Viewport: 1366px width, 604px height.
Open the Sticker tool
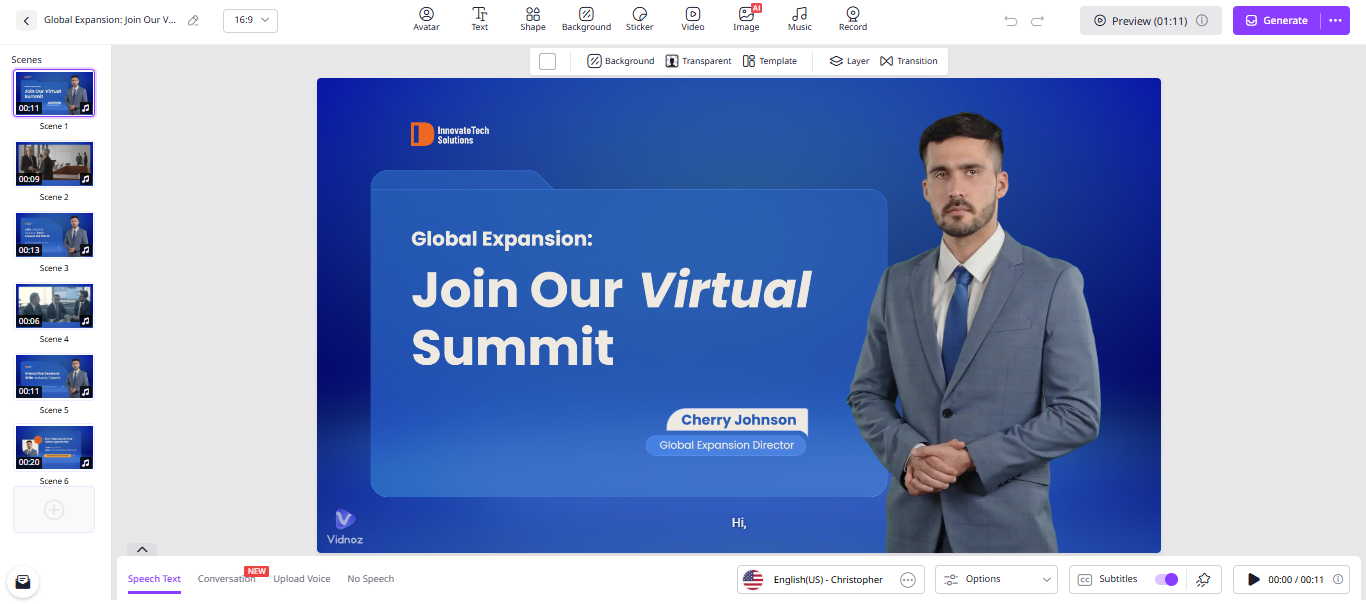pyautogui.click(x=640, y=19)
